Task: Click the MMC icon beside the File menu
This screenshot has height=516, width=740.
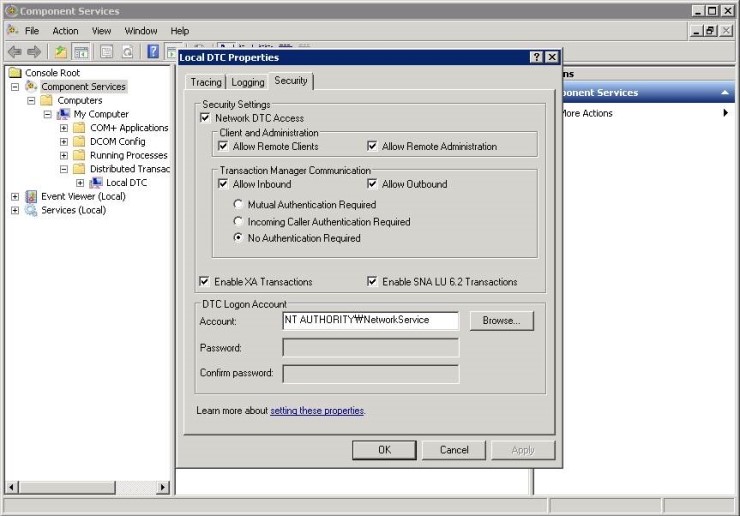Action: tap(13, 30)
